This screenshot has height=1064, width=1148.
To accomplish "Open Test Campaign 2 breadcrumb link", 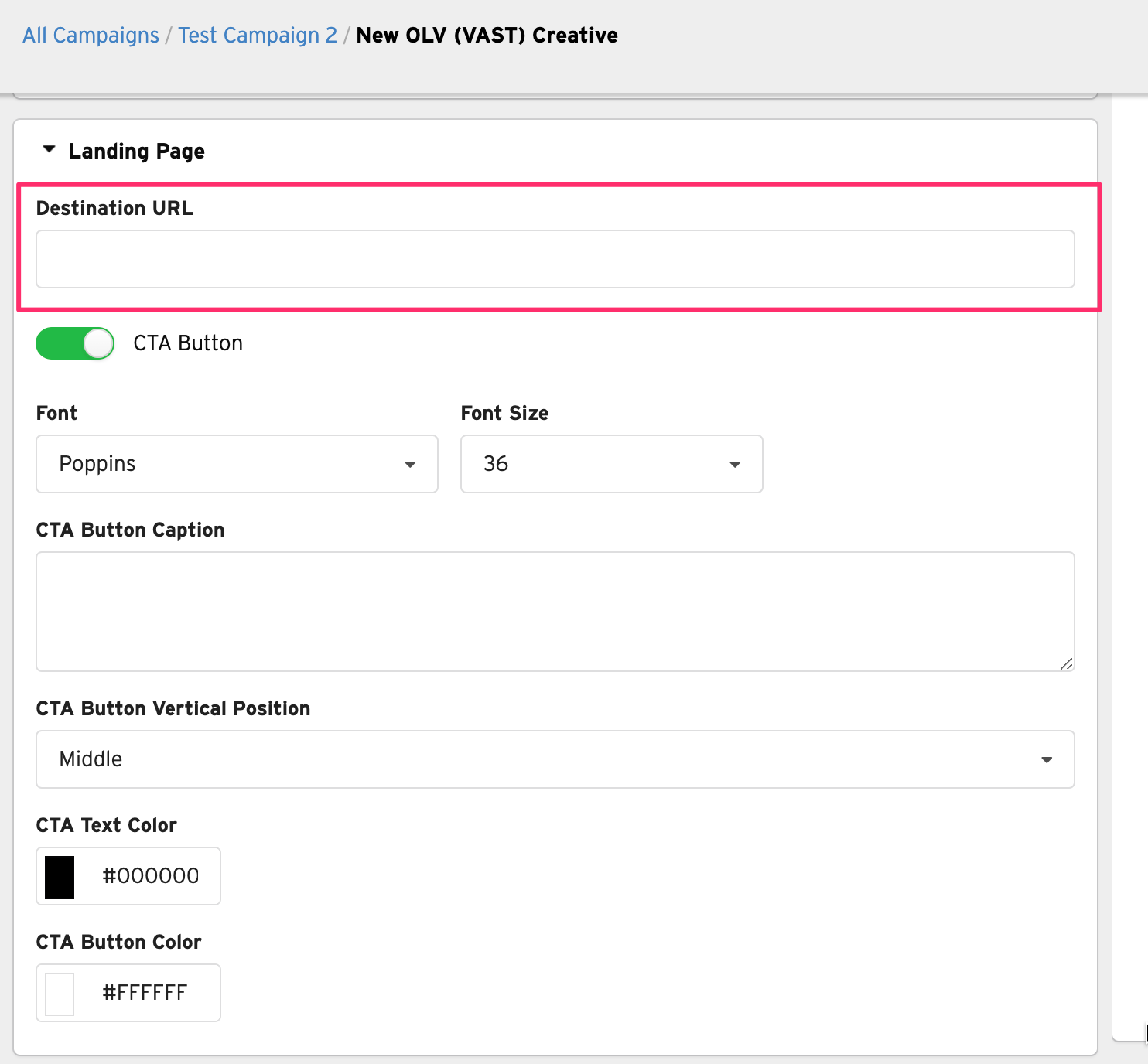I will point(258,36).
